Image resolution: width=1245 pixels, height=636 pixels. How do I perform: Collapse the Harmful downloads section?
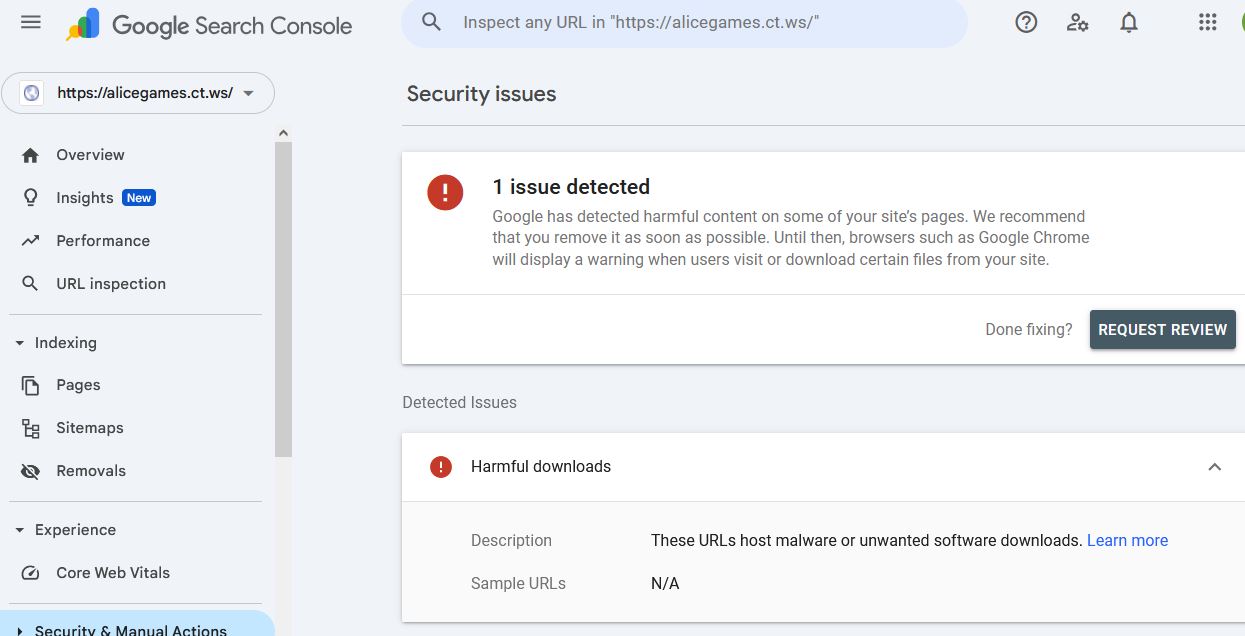coord(1214,467)
